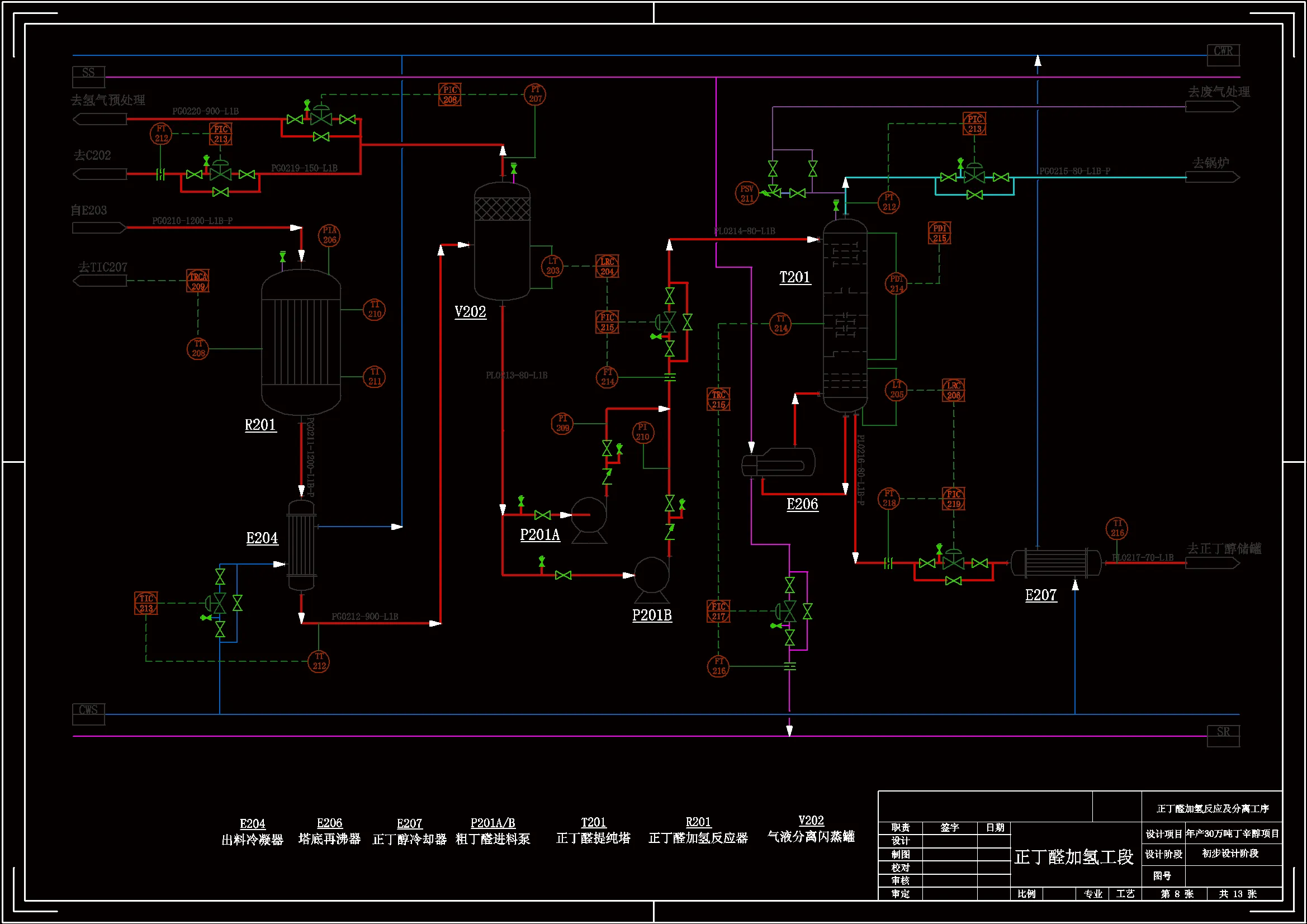Click the CWR header tag box
This screenshot has width=1307, height=924.
pyautogui.click(x=1223, y=55)
